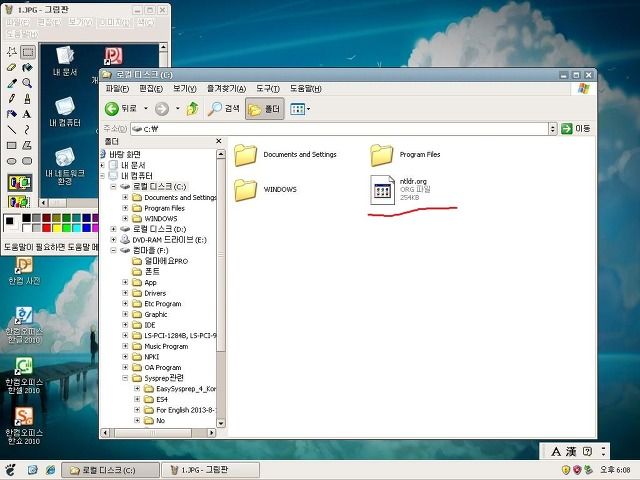Image resolution: width=640 pixels, height=480 pixels.
Task: Click the Forward arrow in Explorer toolbar
Action: [162, 109]
